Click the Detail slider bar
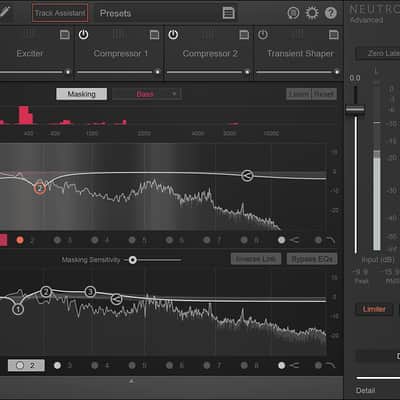The height and width of the screenshot is (400, 400). click(378, 378)
